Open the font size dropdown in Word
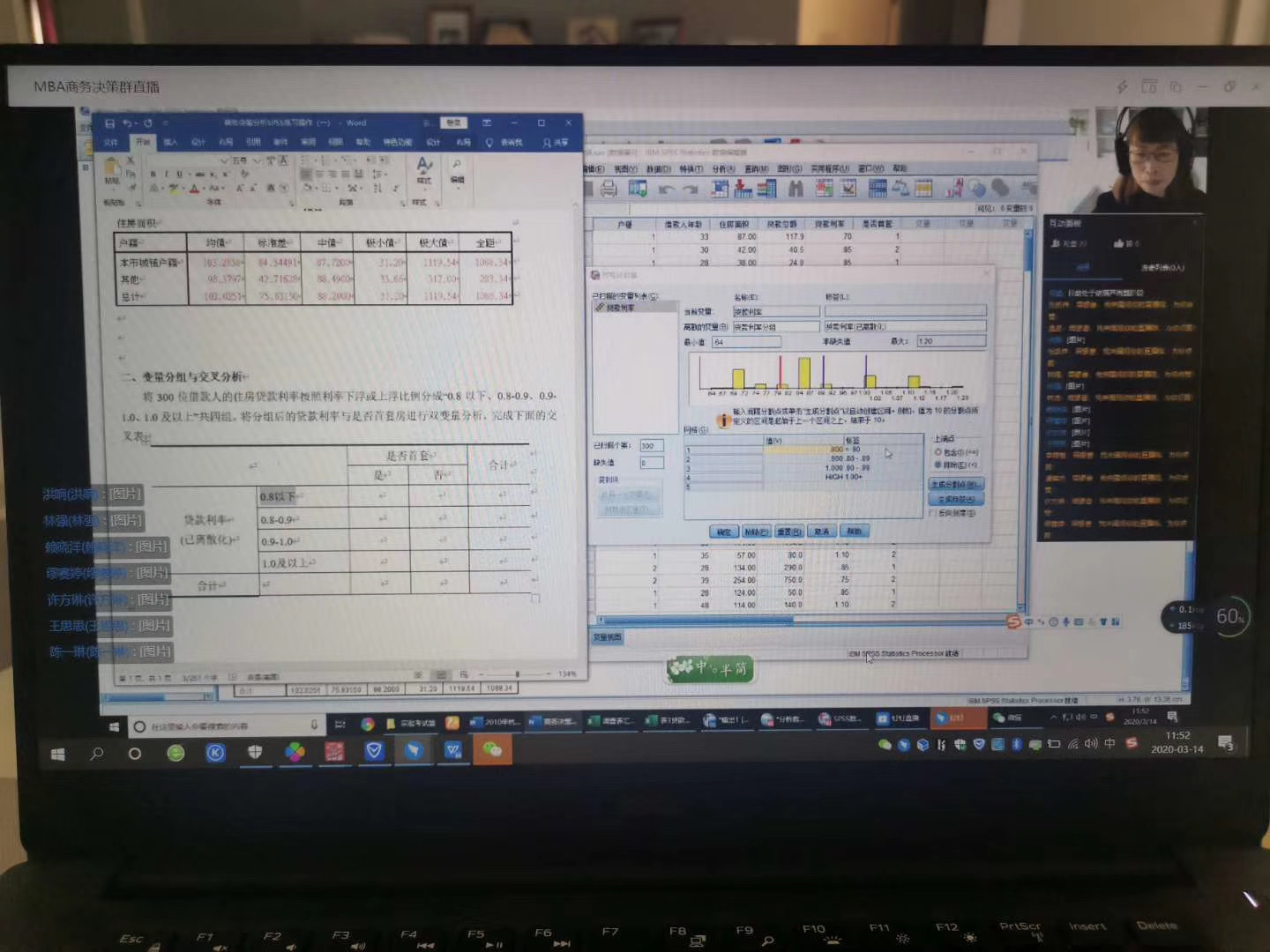1270x952 pixels. 258,161
